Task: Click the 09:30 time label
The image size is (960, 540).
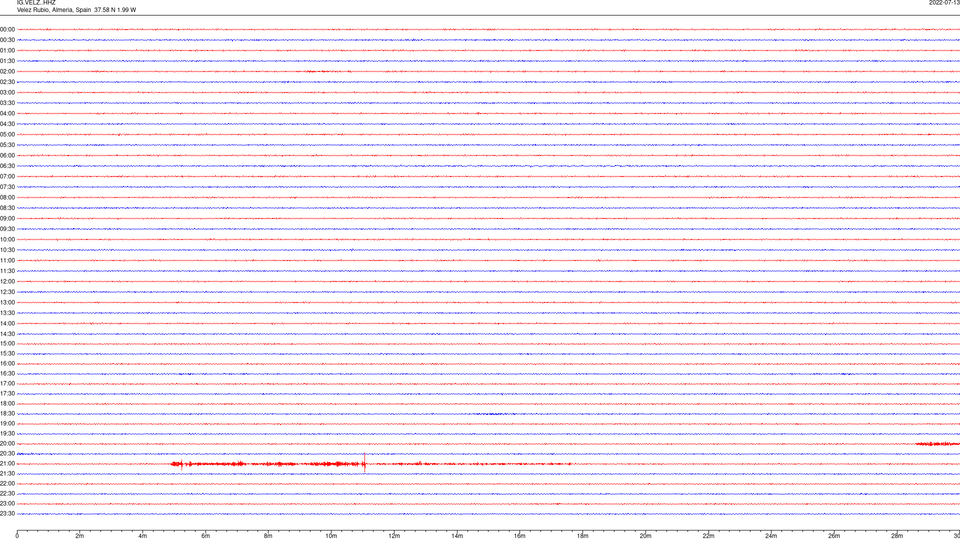Action: [7, 229]
